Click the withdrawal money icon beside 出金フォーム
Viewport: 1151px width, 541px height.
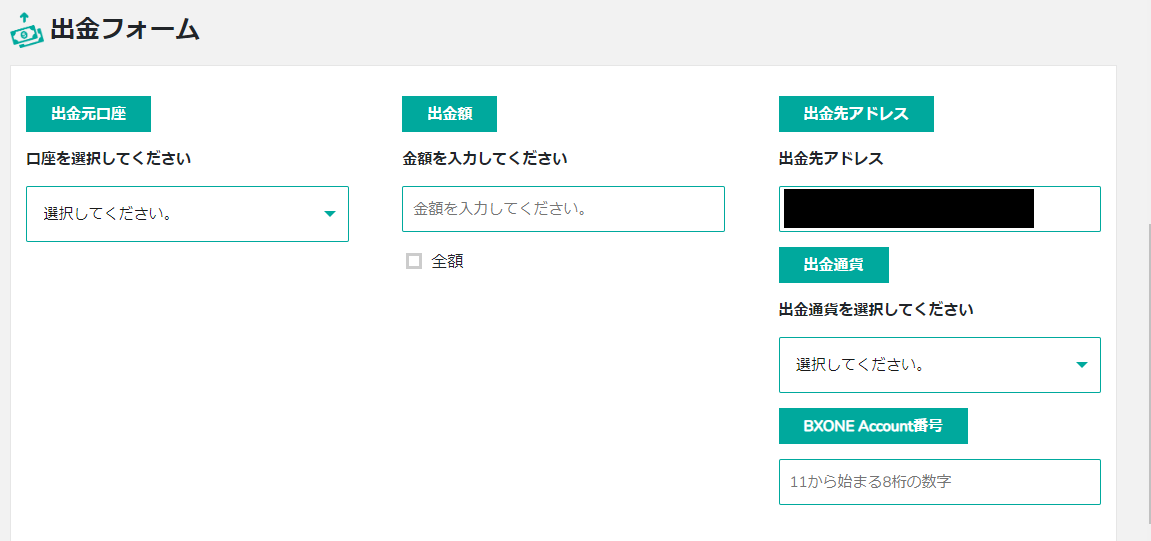(x=27, y=32)
